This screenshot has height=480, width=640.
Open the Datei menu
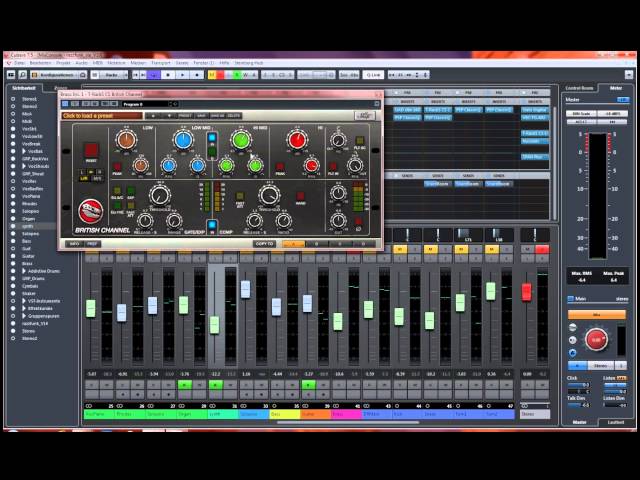click(x=19, y=63)
